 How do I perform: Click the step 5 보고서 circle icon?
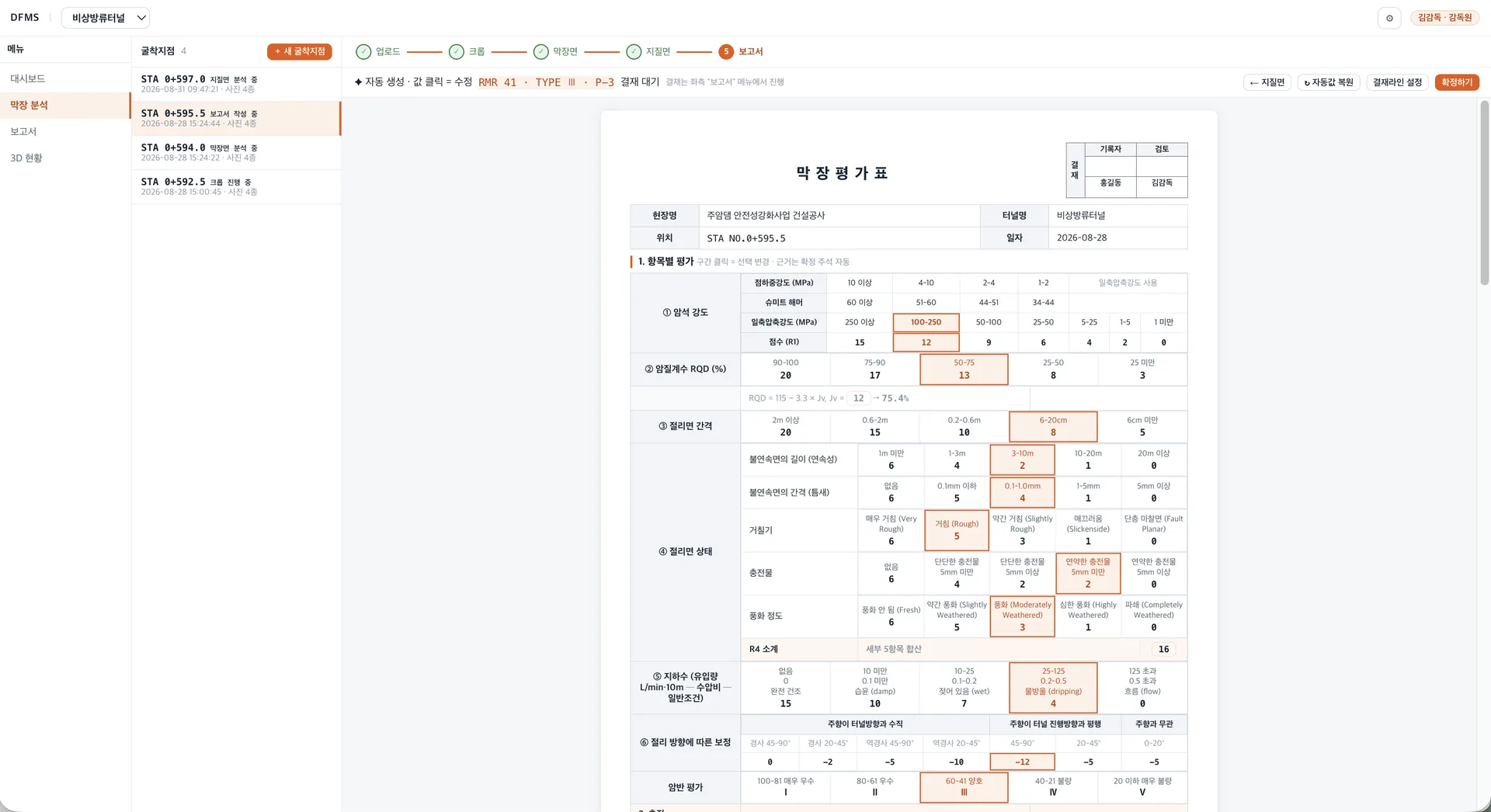726,52
